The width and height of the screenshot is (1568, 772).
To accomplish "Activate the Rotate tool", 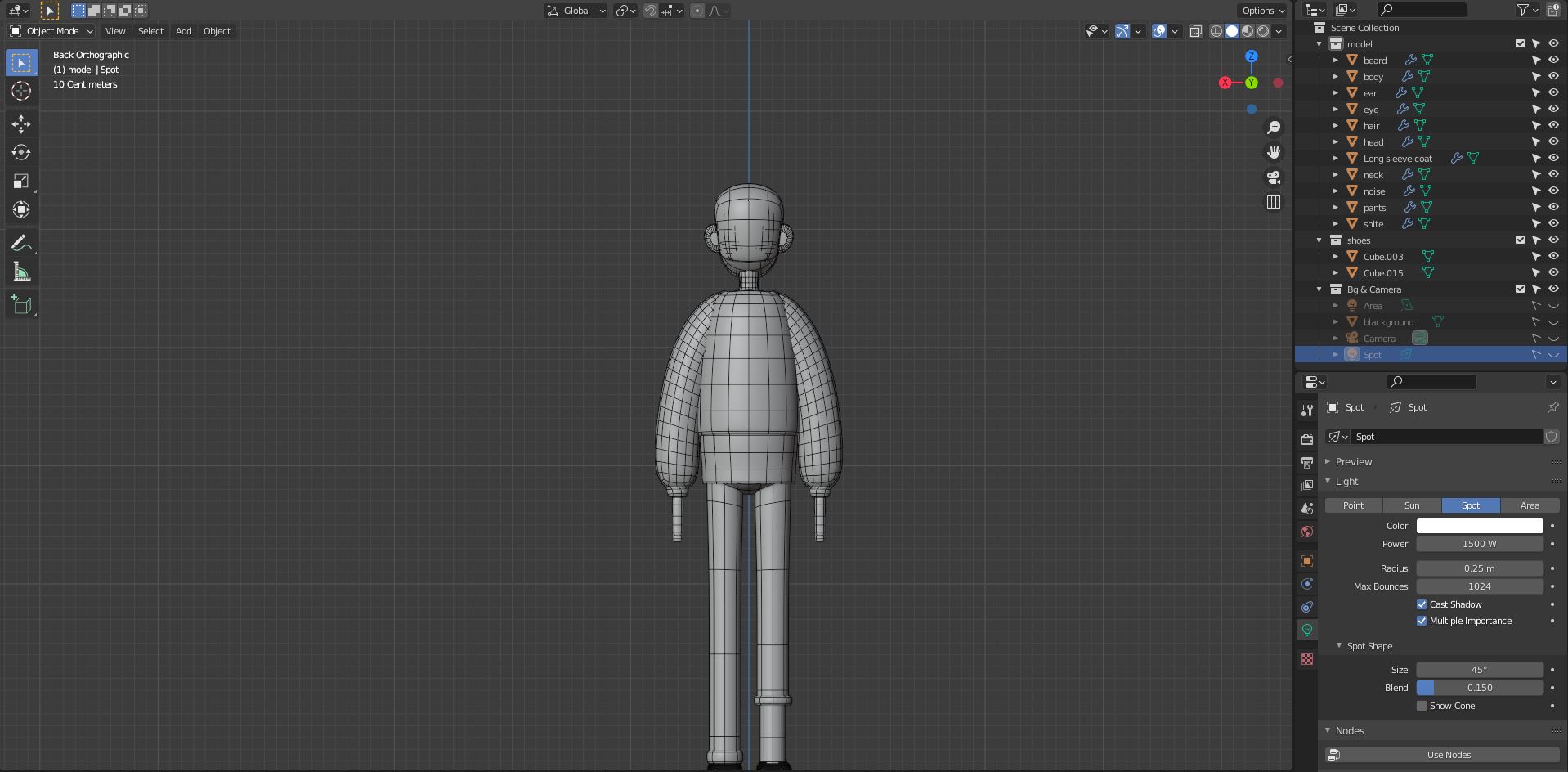I will [x=21, y=152].
